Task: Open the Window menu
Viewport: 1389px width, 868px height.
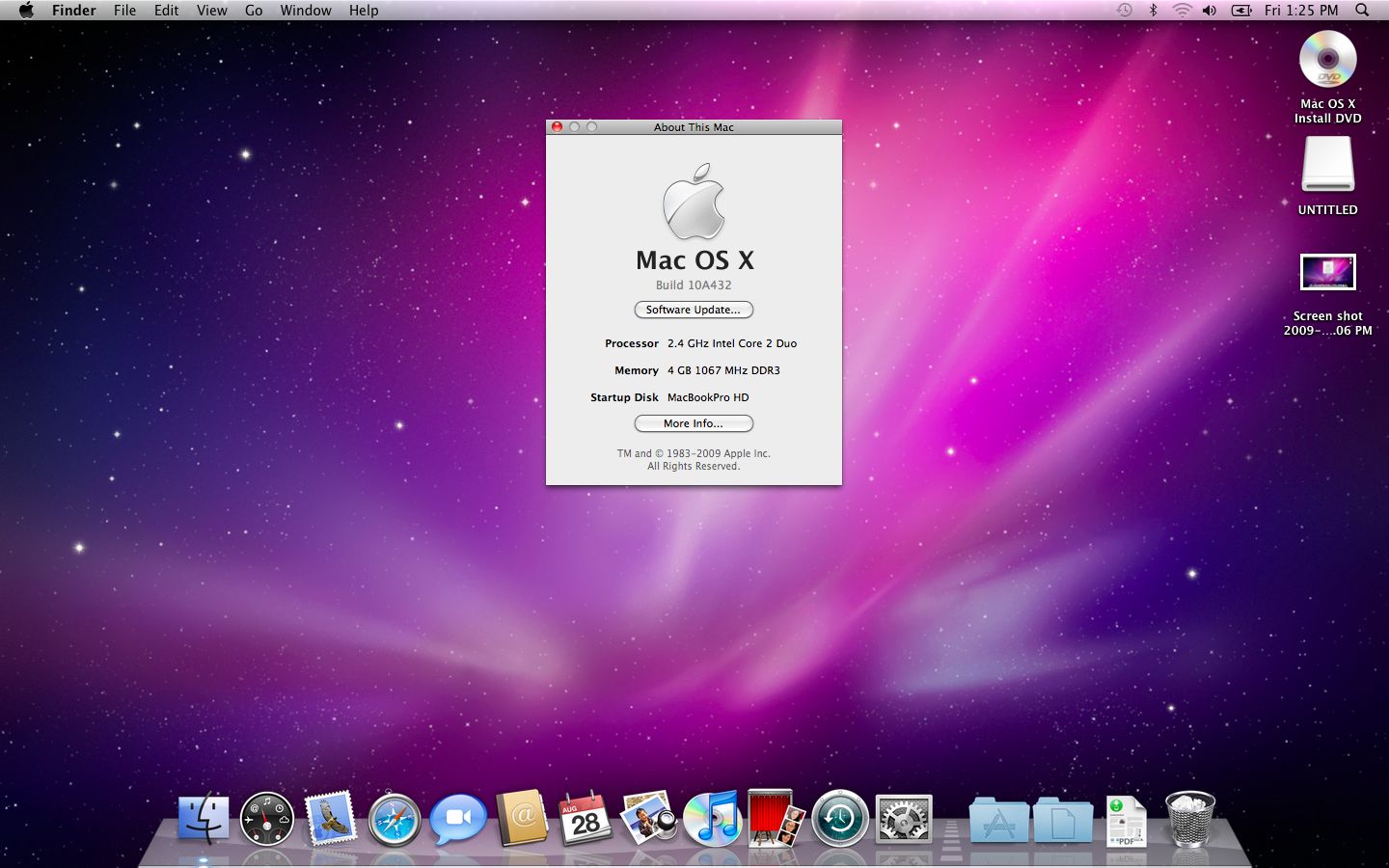Action: click(x=306, y=11)
